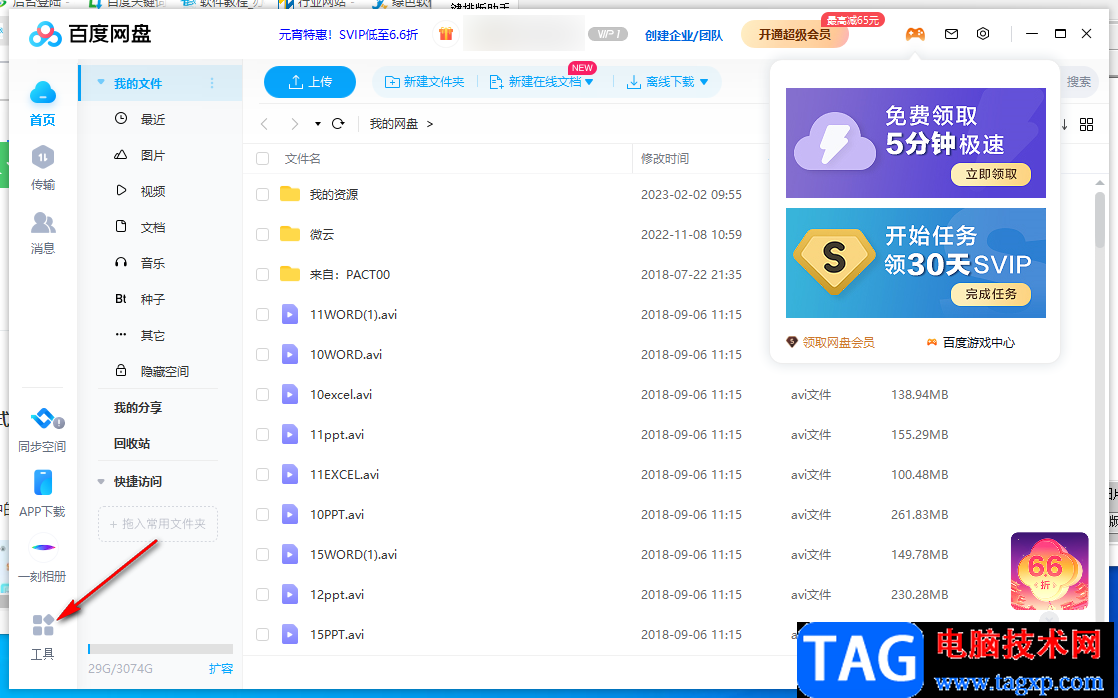The width and height of the screenshot is (1118, 698).
Task: Open 我的分享 in the sidebar
Action: tap(138, 407)
